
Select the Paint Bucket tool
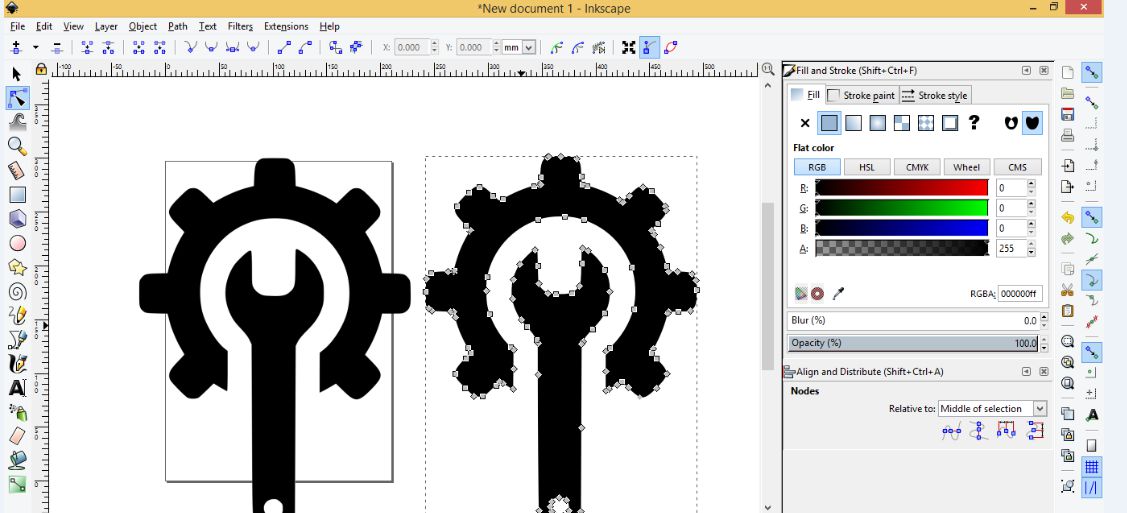pos(17,460)
